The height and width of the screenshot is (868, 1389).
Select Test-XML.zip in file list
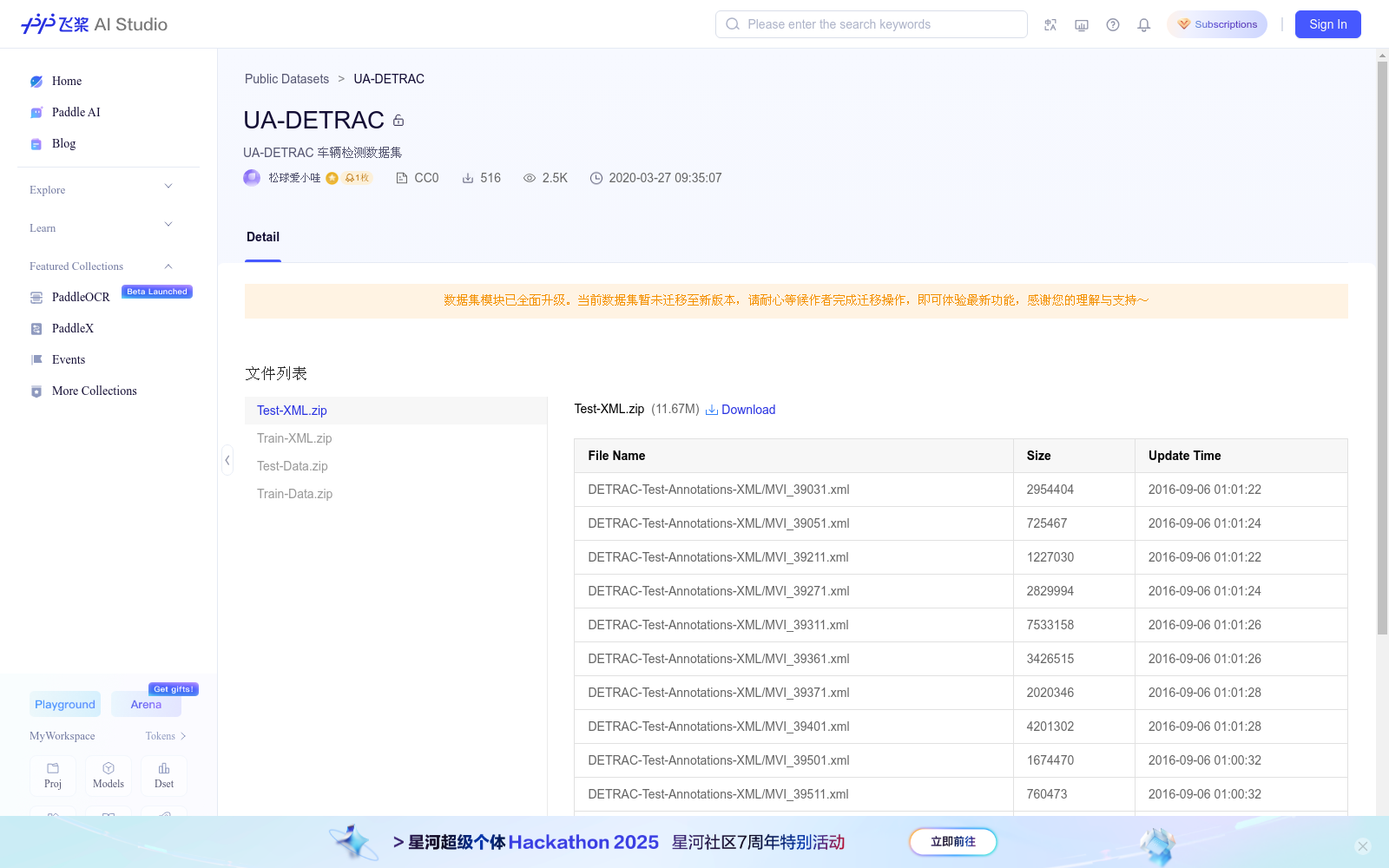tap(396, 411)
